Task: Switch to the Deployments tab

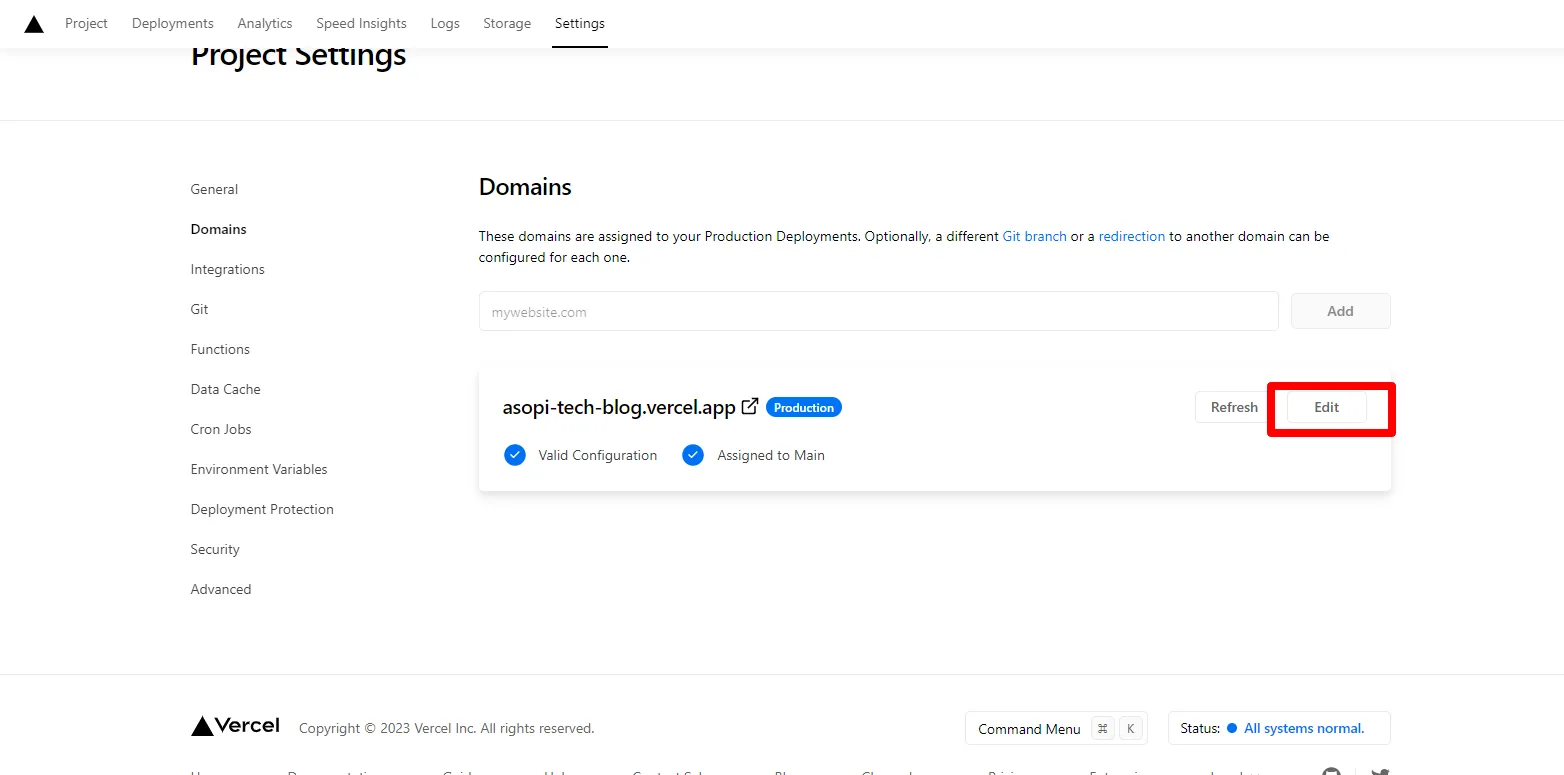Action: (x=172, y=23)
